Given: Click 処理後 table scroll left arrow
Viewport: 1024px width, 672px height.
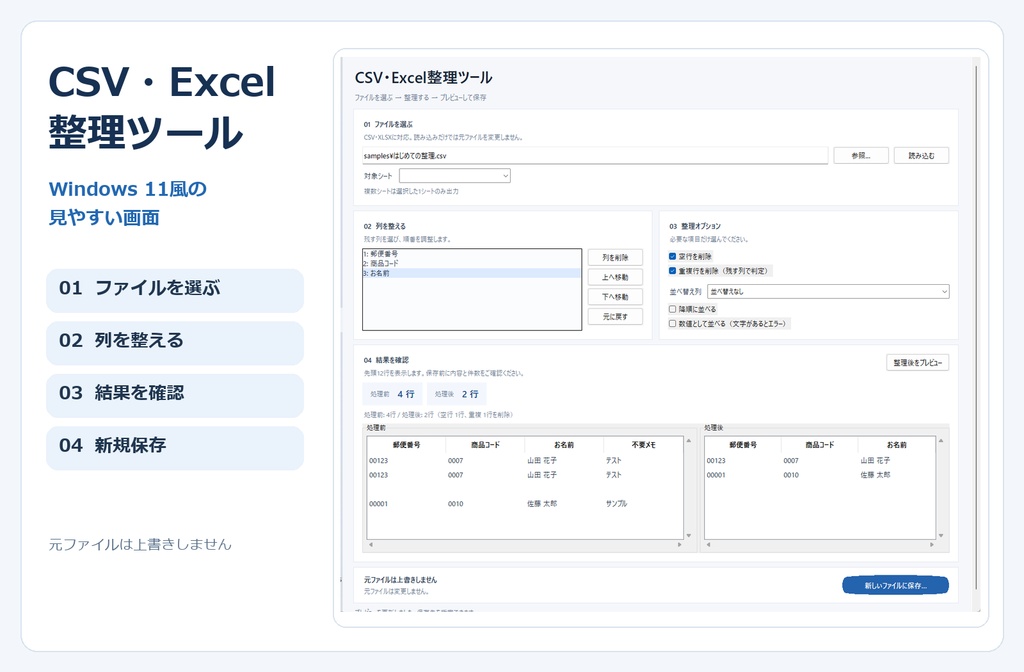Looking at the screenshot, I should pyautogui.click(x=709, y=544).
